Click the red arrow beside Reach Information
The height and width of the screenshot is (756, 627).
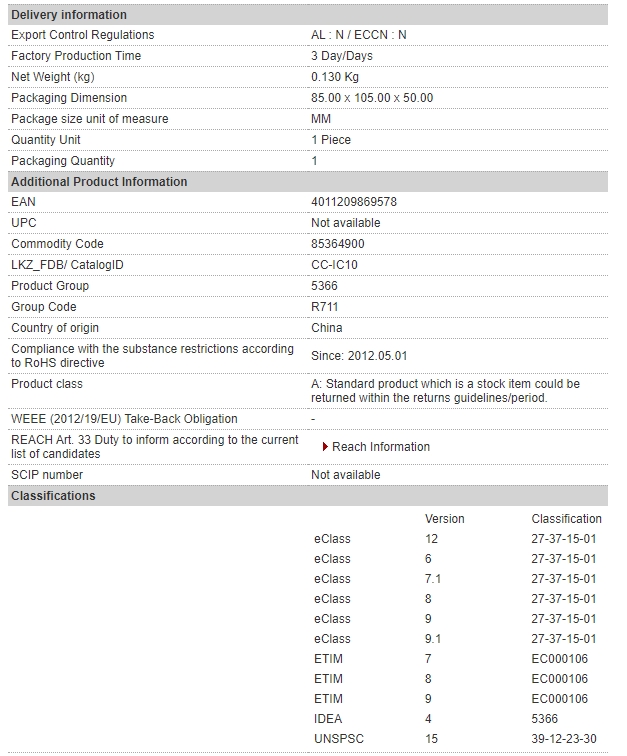(x=326, y=447)
